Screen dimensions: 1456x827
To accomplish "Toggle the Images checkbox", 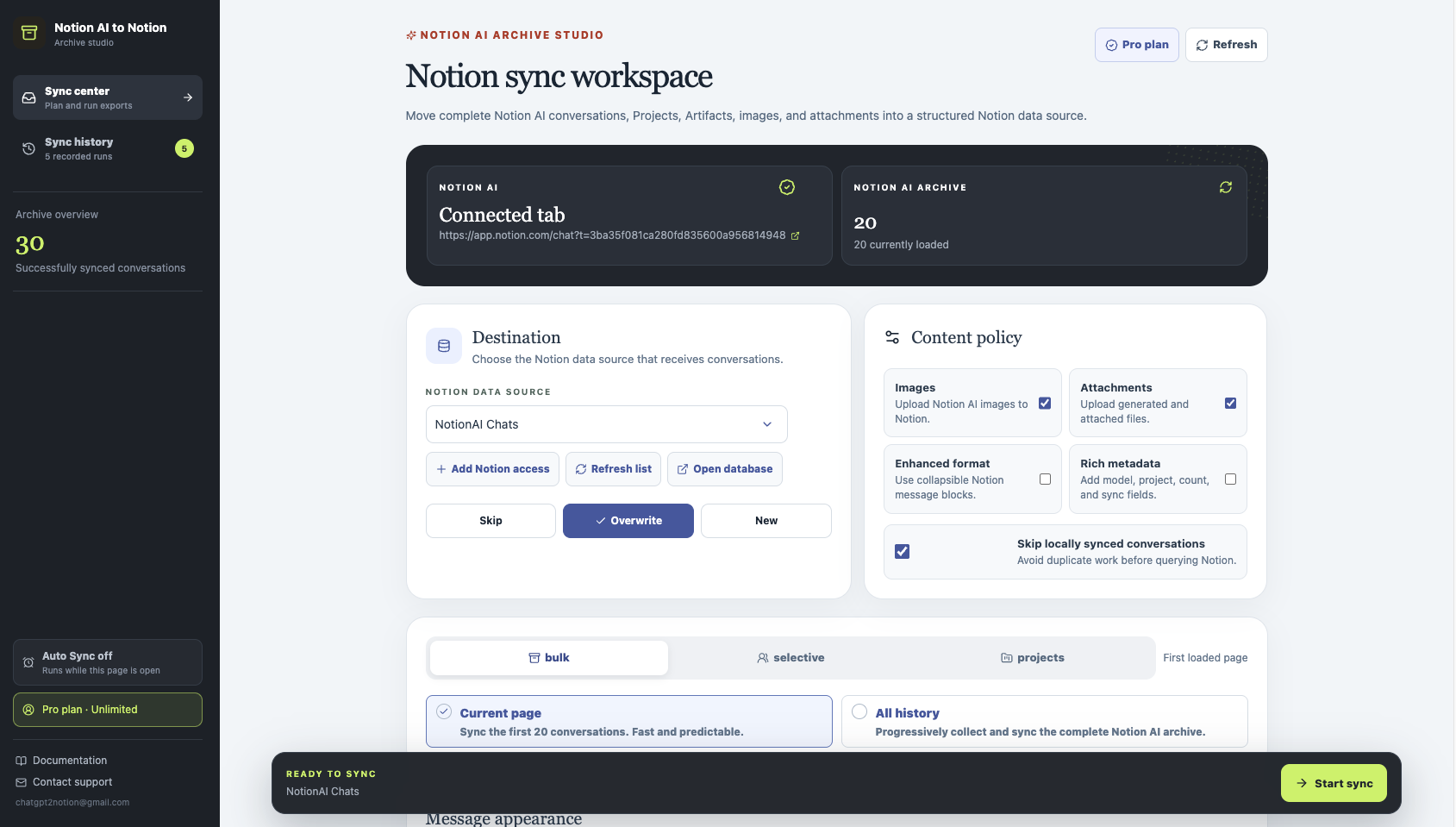I will click(1045, 404).
